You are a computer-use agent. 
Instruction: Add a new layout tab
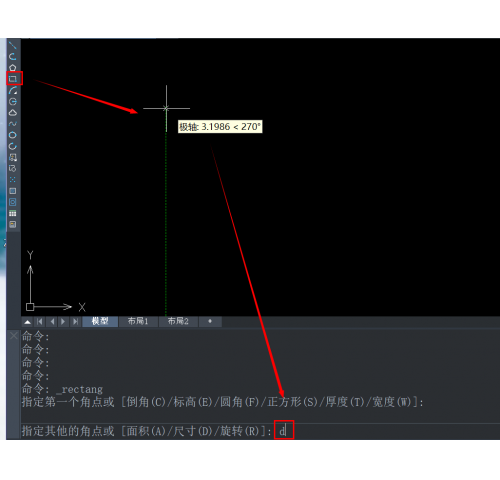pyautogui.click(x=210, y=321)
